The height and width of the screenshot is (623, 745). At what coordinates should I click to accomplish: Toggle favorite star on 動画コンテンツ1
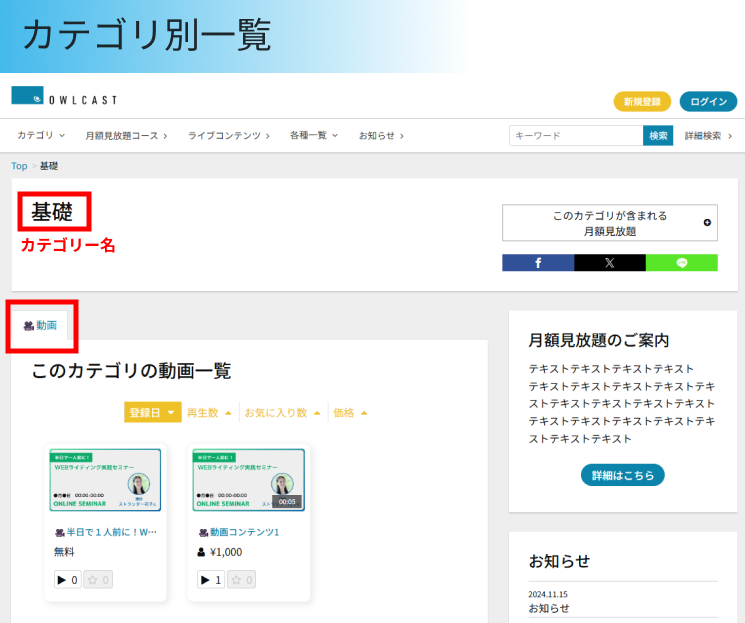tap(238, 580)
